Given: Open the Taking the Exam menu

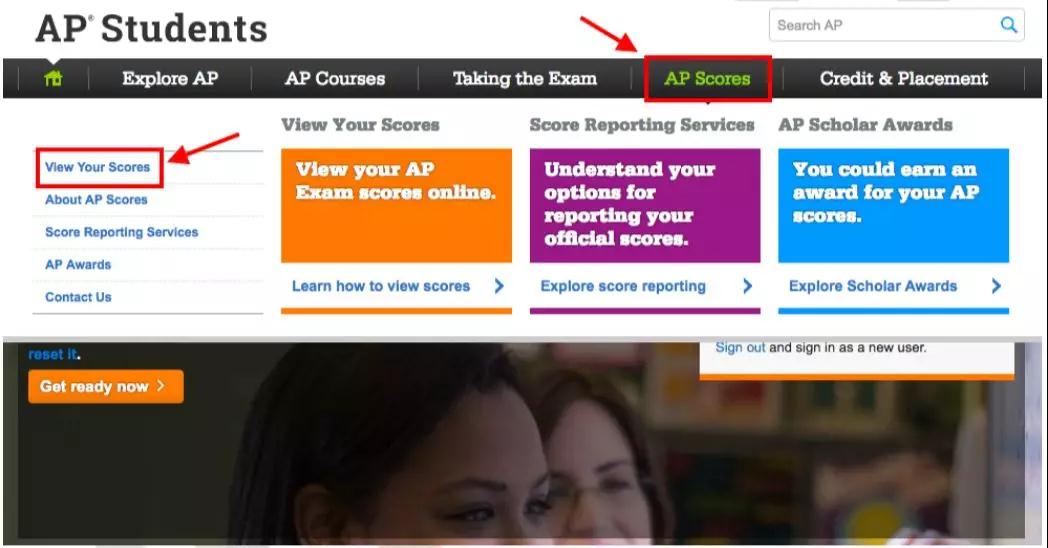Looking at the screenshot, I should coord(525,78).
